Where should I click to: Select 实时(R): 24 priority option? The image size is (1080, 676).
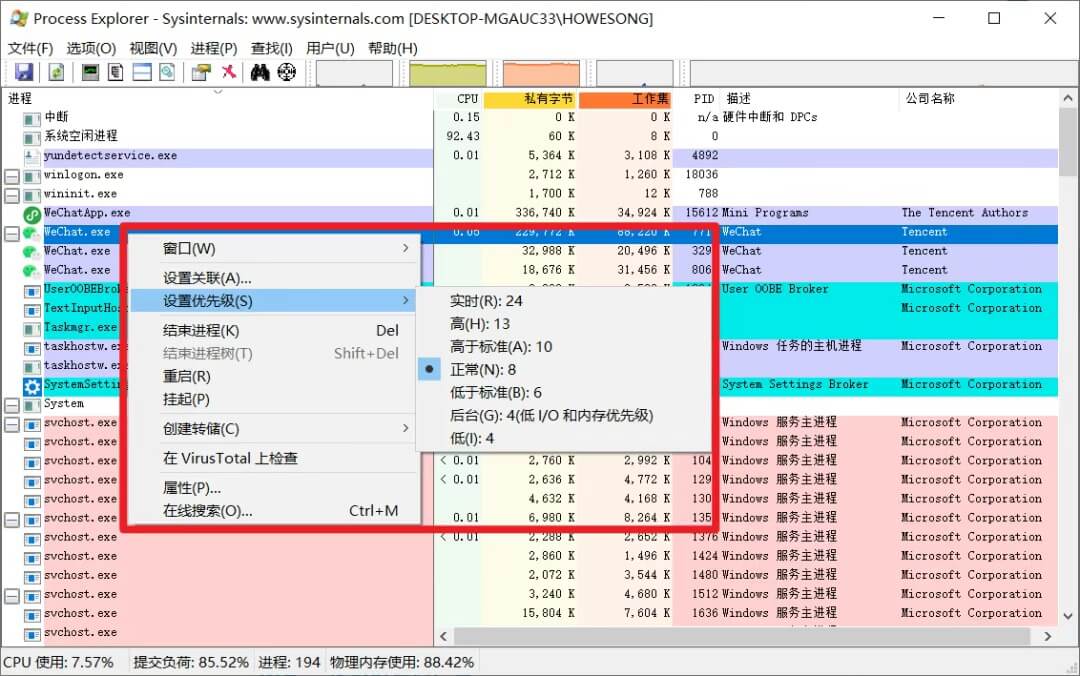[x=486, y=301]
